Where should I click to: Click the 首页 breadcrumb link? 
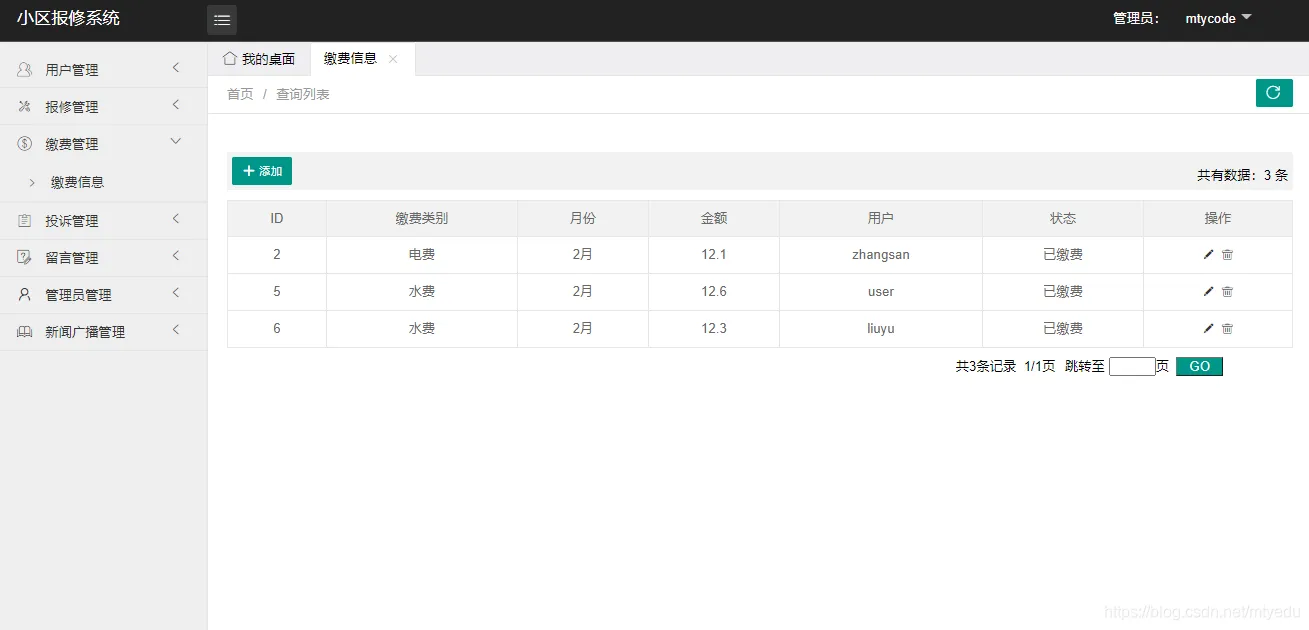[240, 94]
